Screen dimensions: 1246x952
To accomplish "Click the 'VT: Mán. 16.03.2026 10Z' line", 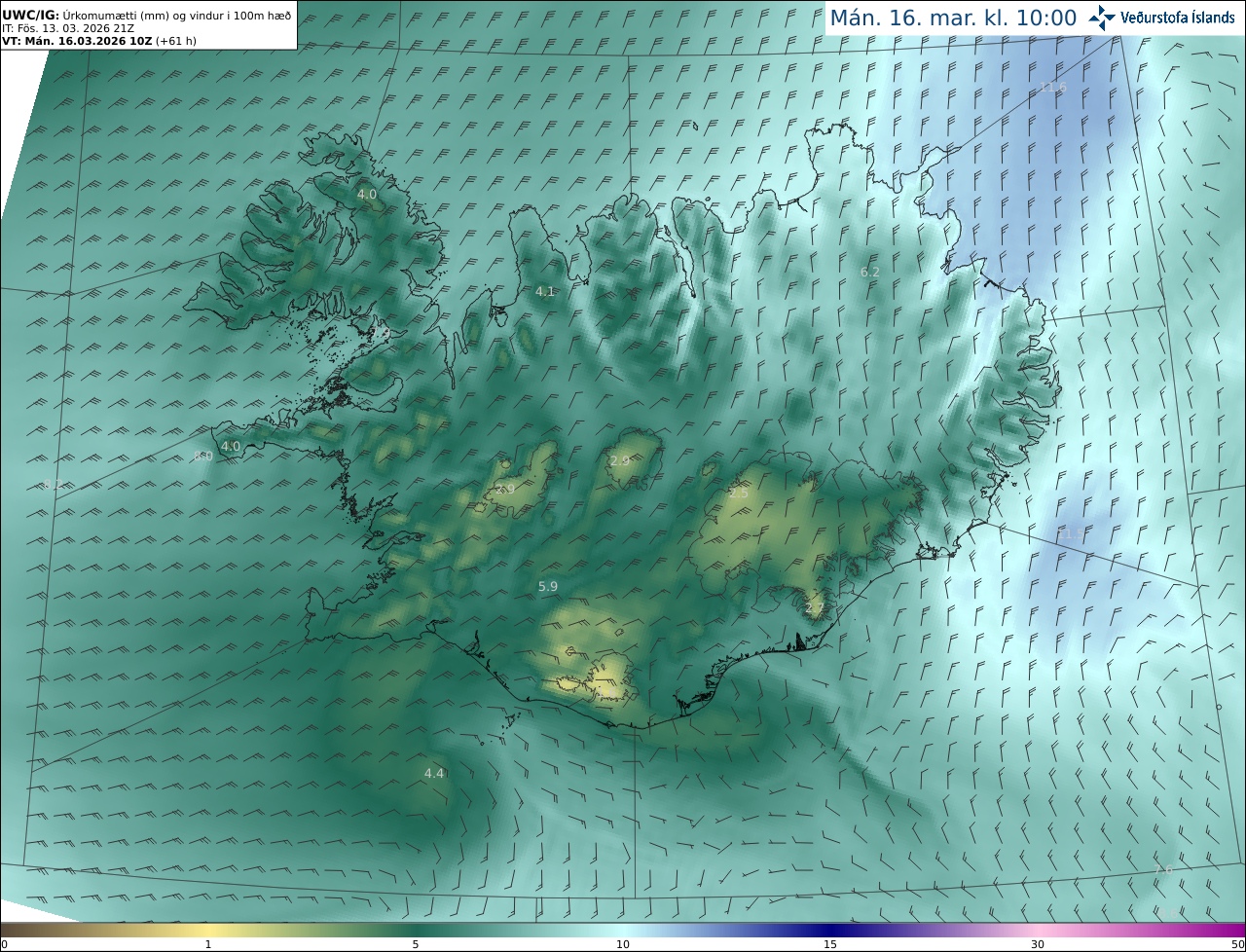I will click(78, 41).
